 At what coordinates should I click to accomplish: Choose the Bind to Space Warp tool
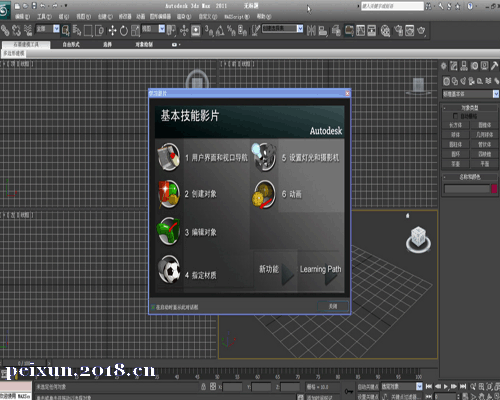click(28, 31)
